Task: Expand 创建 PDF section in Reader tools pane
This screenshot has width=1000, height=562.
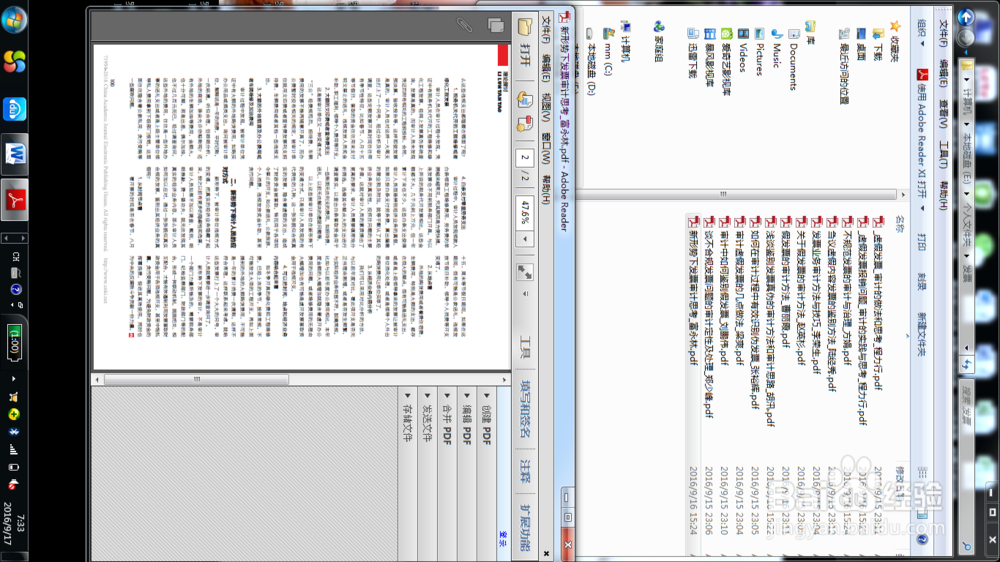Action: [487, 420]
